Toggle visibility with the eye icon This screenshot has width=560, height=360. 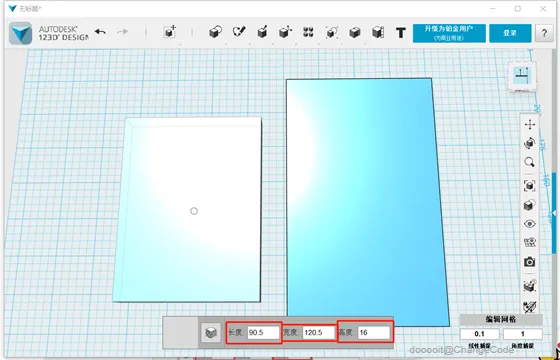point(530,224)
